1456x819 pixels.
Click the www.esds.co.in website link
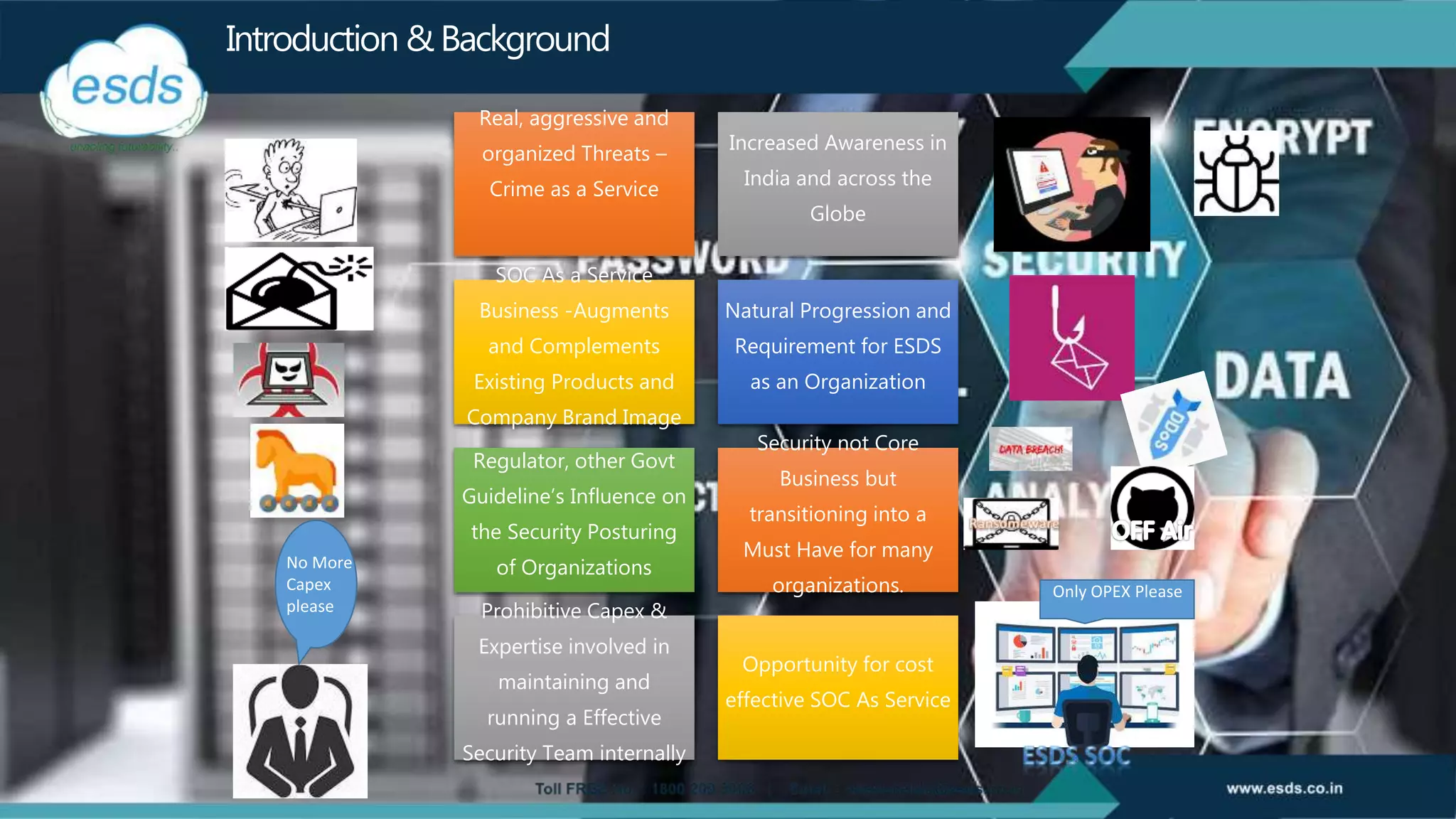(1284, 788)
